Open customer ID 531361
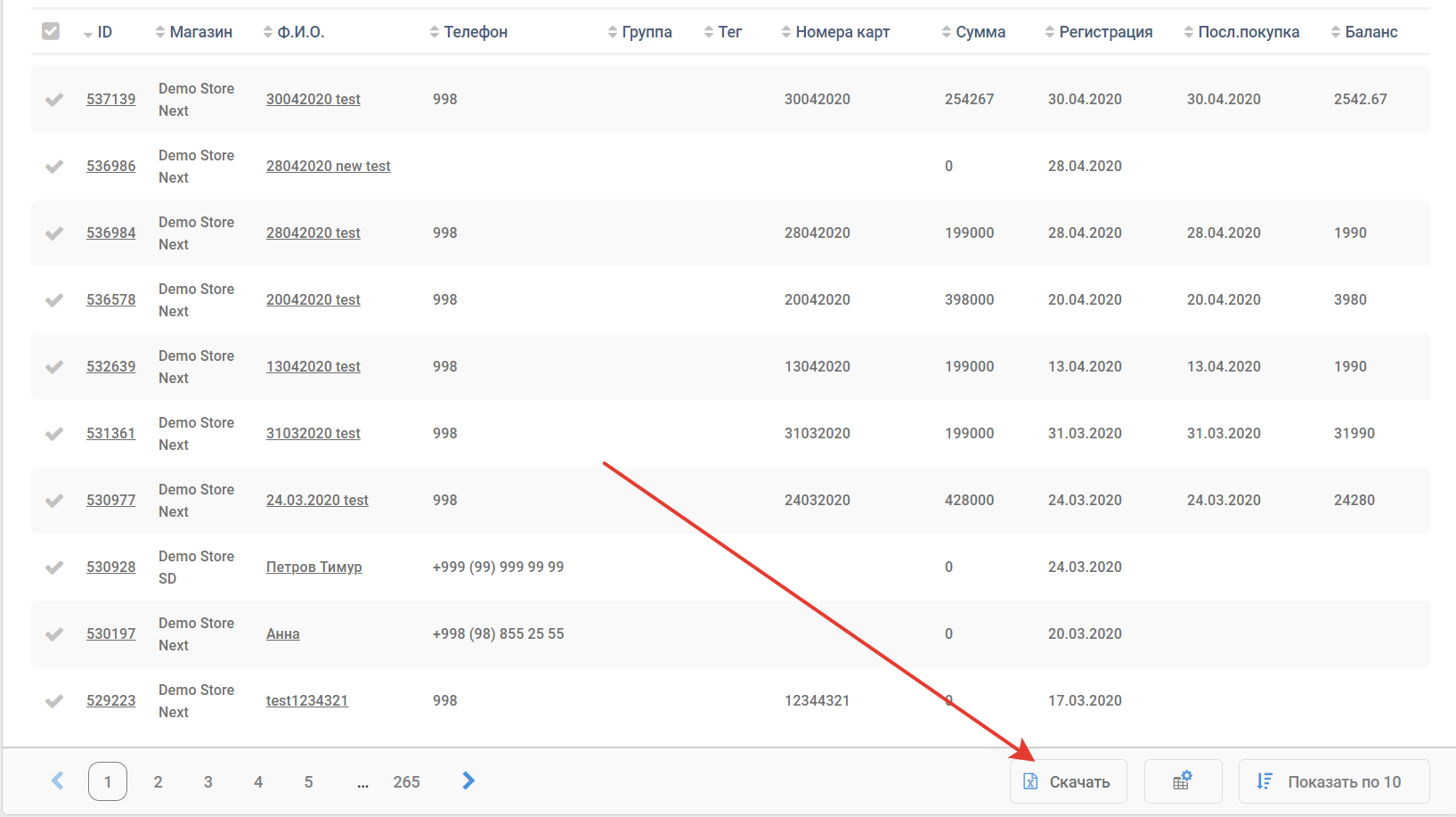 111,433
